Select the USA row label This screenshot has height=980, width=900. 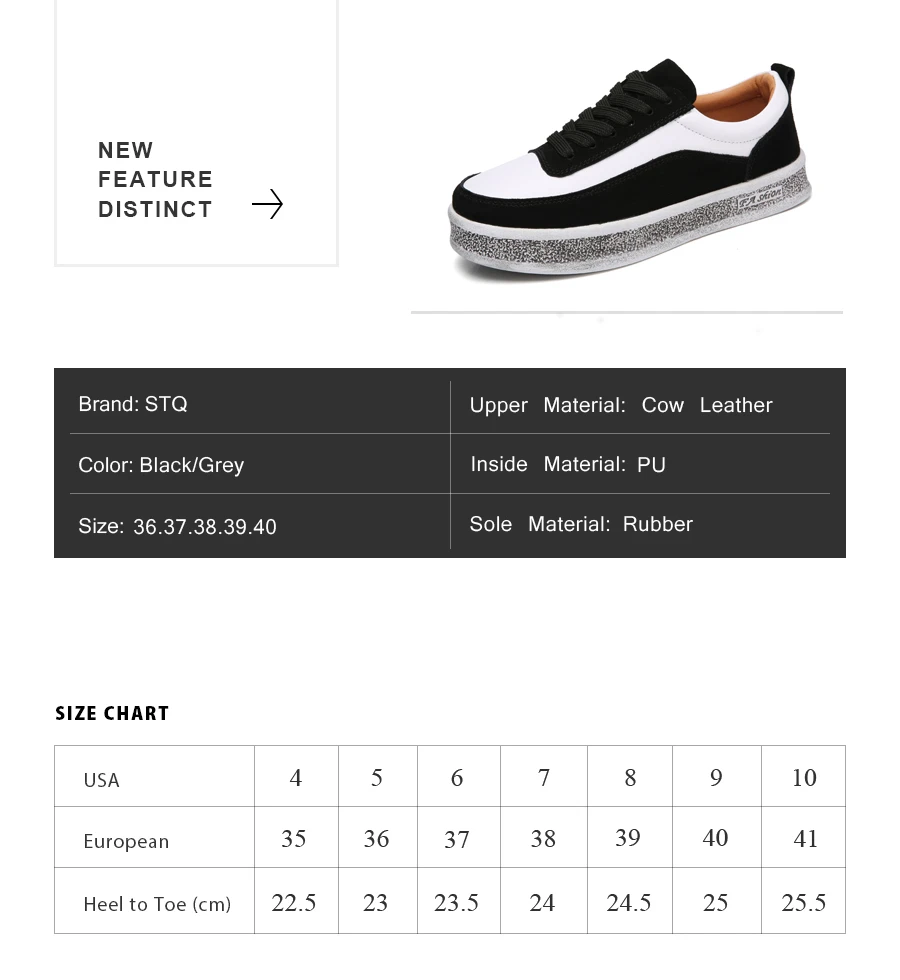(101, 780)
